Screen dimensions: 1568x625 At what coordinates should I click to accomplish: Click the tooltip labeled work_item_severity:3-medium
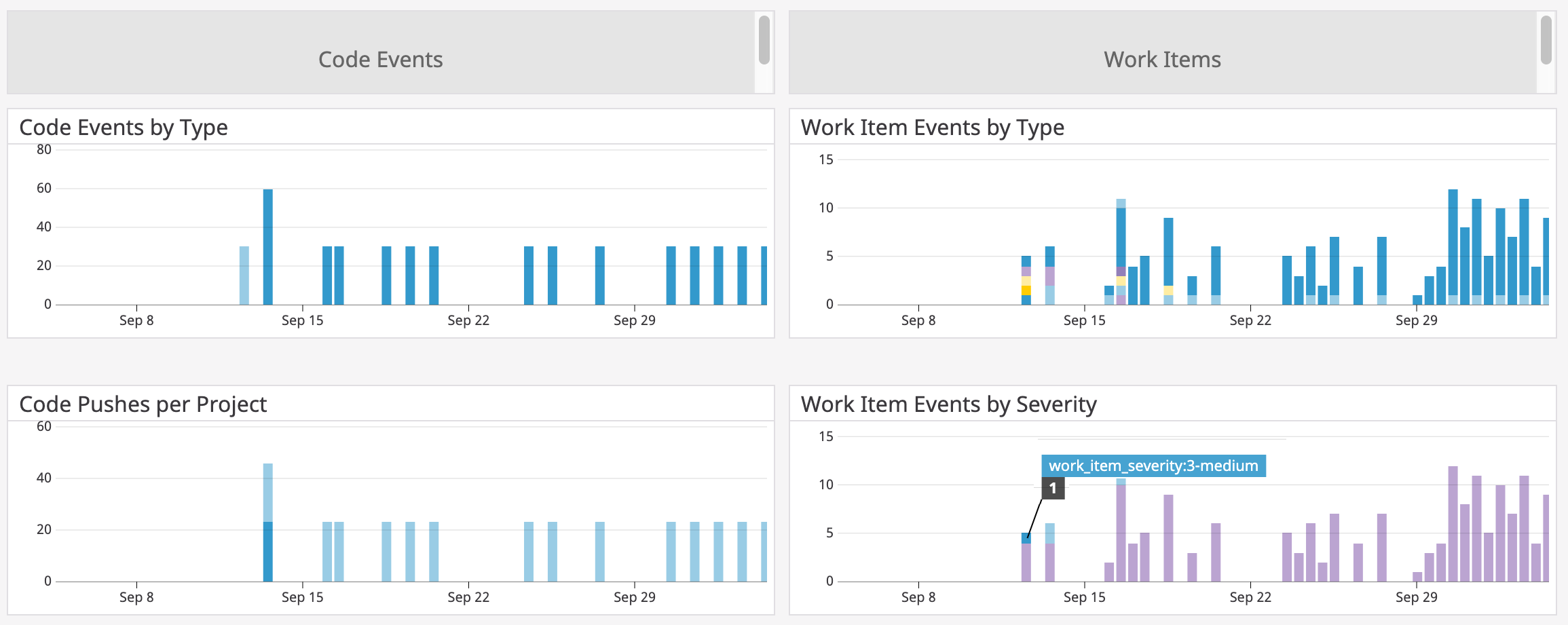click(x=1154, y=466)
